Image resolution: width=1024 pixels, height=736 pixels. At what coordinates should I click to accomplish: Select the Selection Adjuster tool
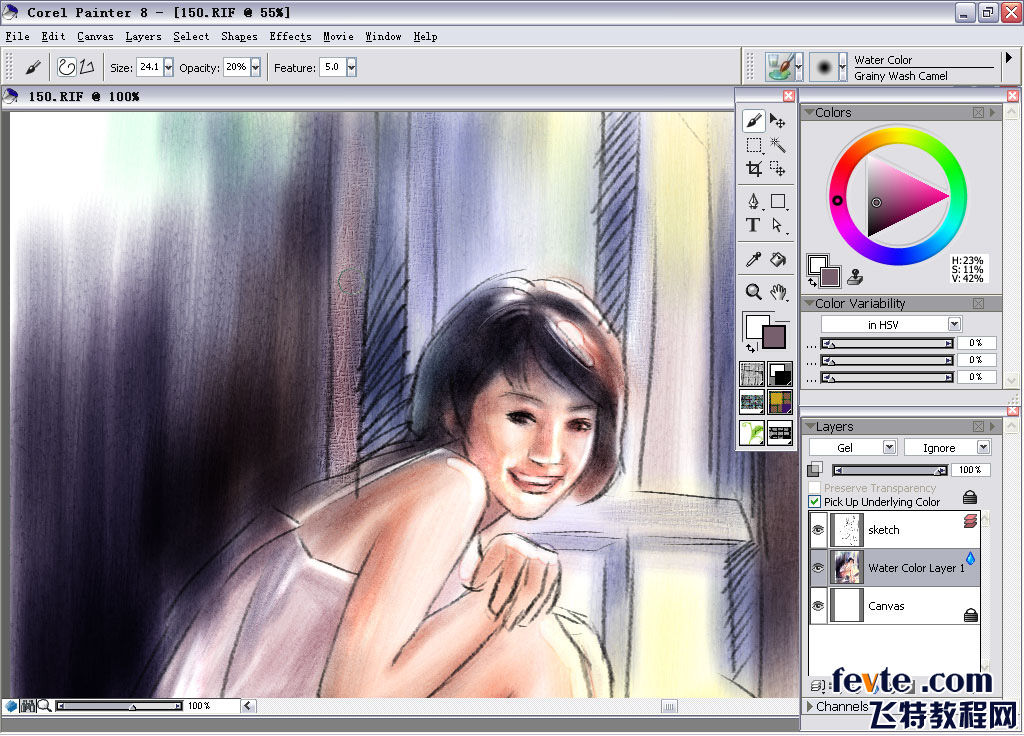(x=777, y=169)
